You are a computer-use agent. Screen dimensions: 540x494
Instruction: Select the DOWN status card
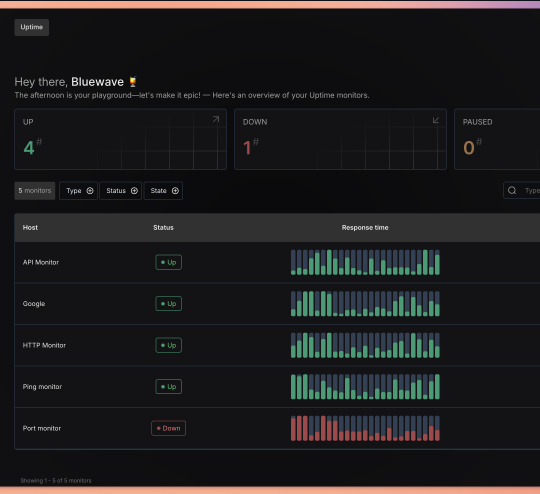click(x=340, y=139)
